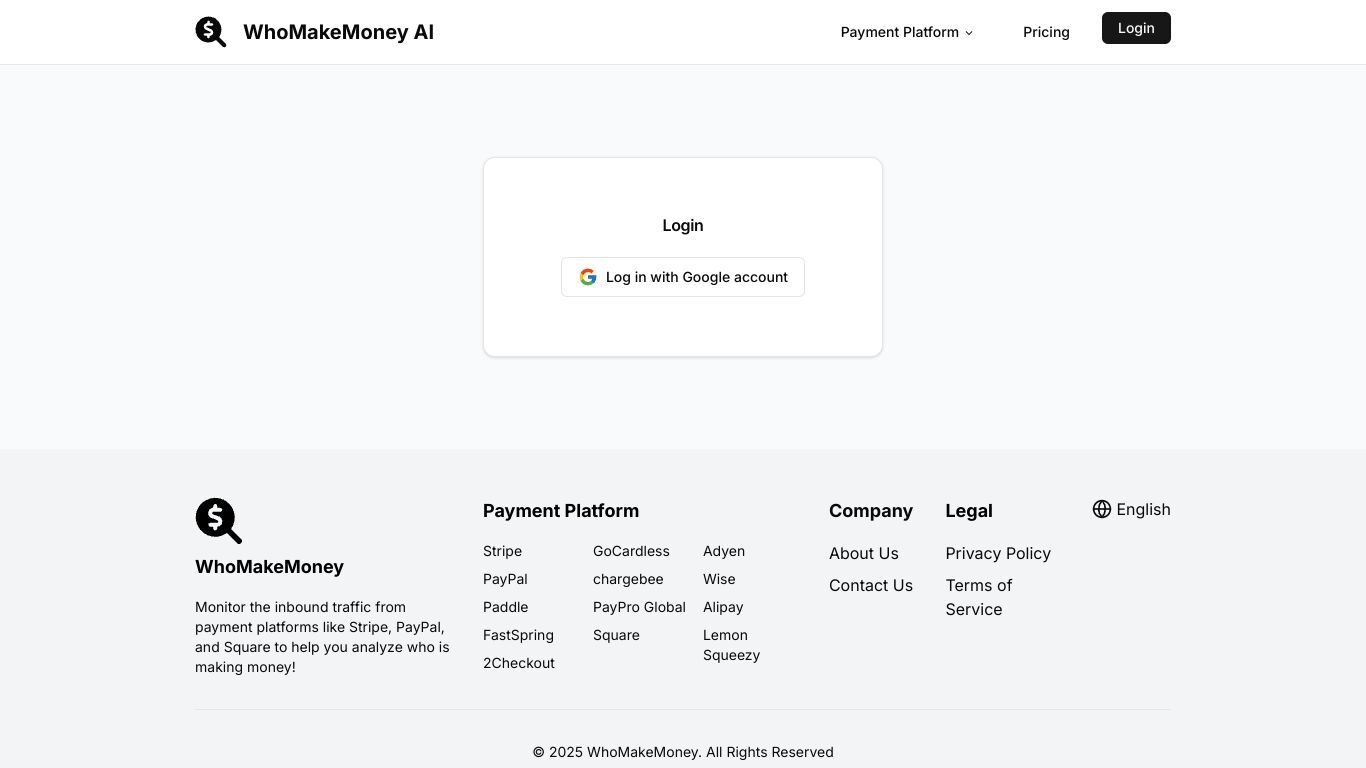The image size is (1366, 768).
Task: Click the Login card heading
Action: (x=683, y=225)
